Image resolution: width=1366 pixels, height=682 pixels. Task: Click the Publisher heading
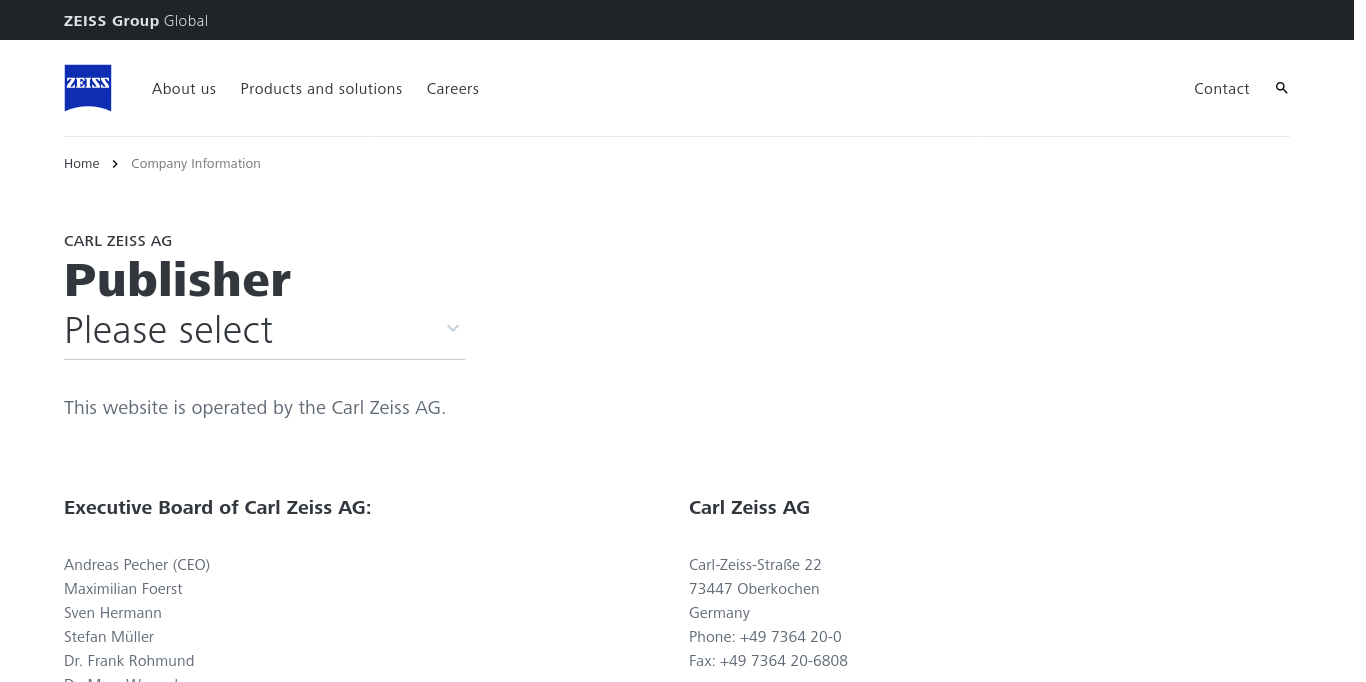click(177, 280)
